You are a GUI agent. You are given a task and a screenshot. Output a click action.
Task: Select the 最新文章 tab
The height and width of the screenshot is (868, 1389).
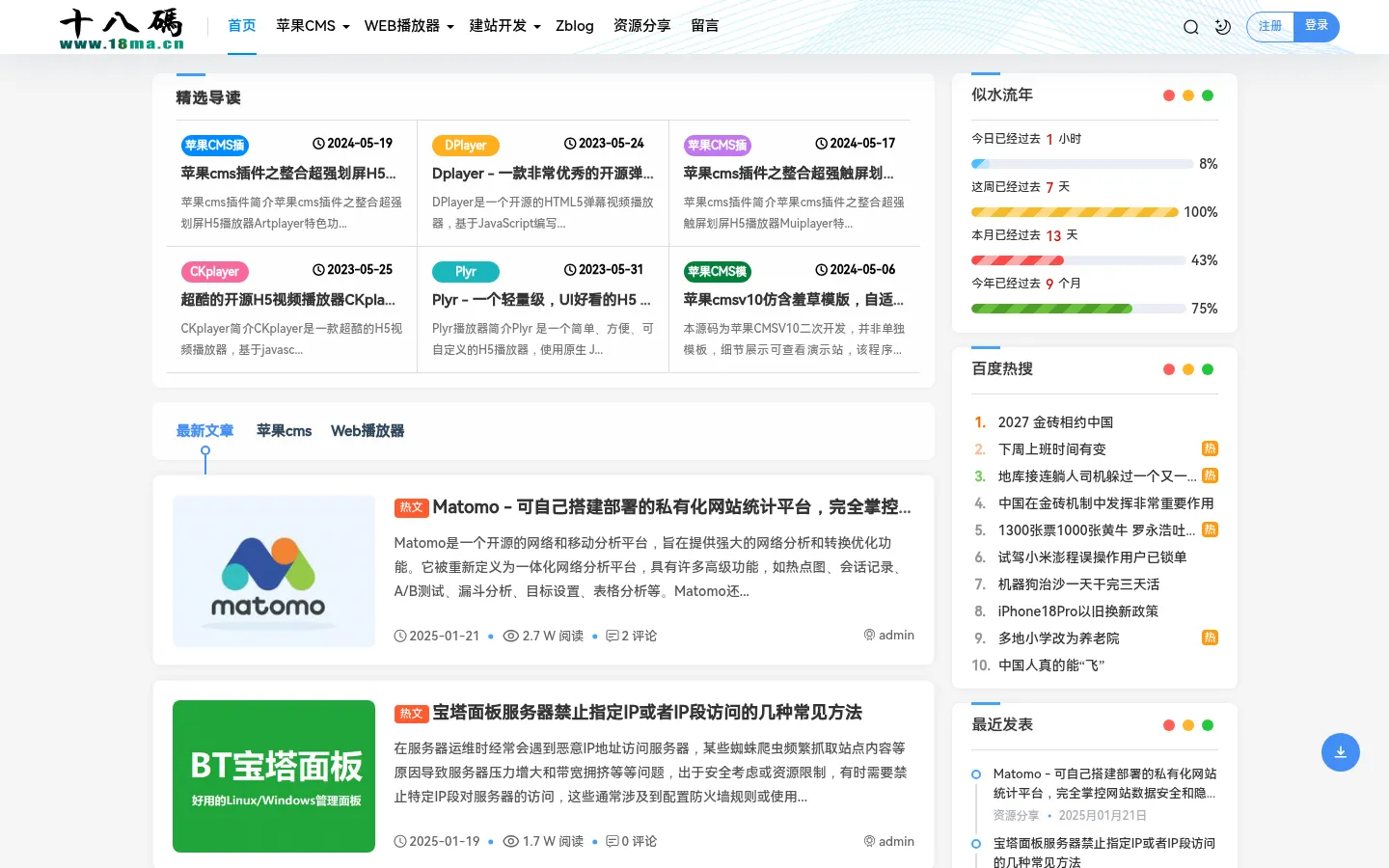(x=204, y=431)
